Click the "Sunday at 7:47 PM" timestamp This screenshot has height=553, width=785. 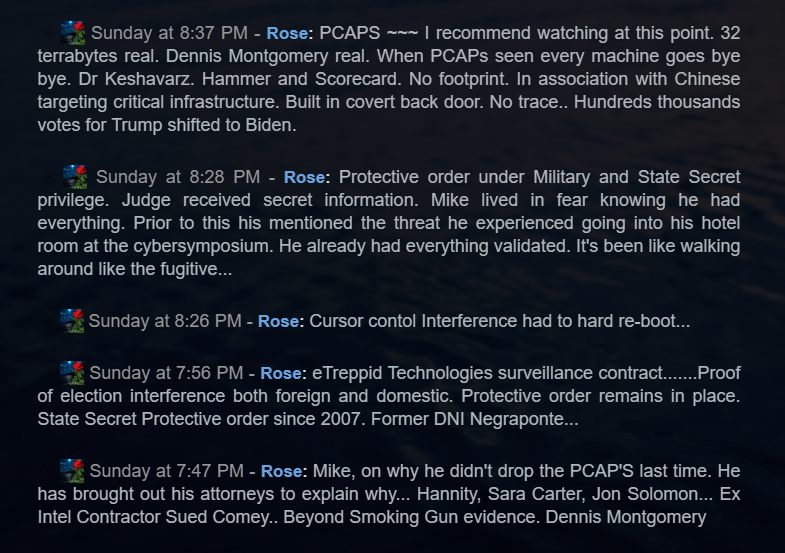click(166, 471)
